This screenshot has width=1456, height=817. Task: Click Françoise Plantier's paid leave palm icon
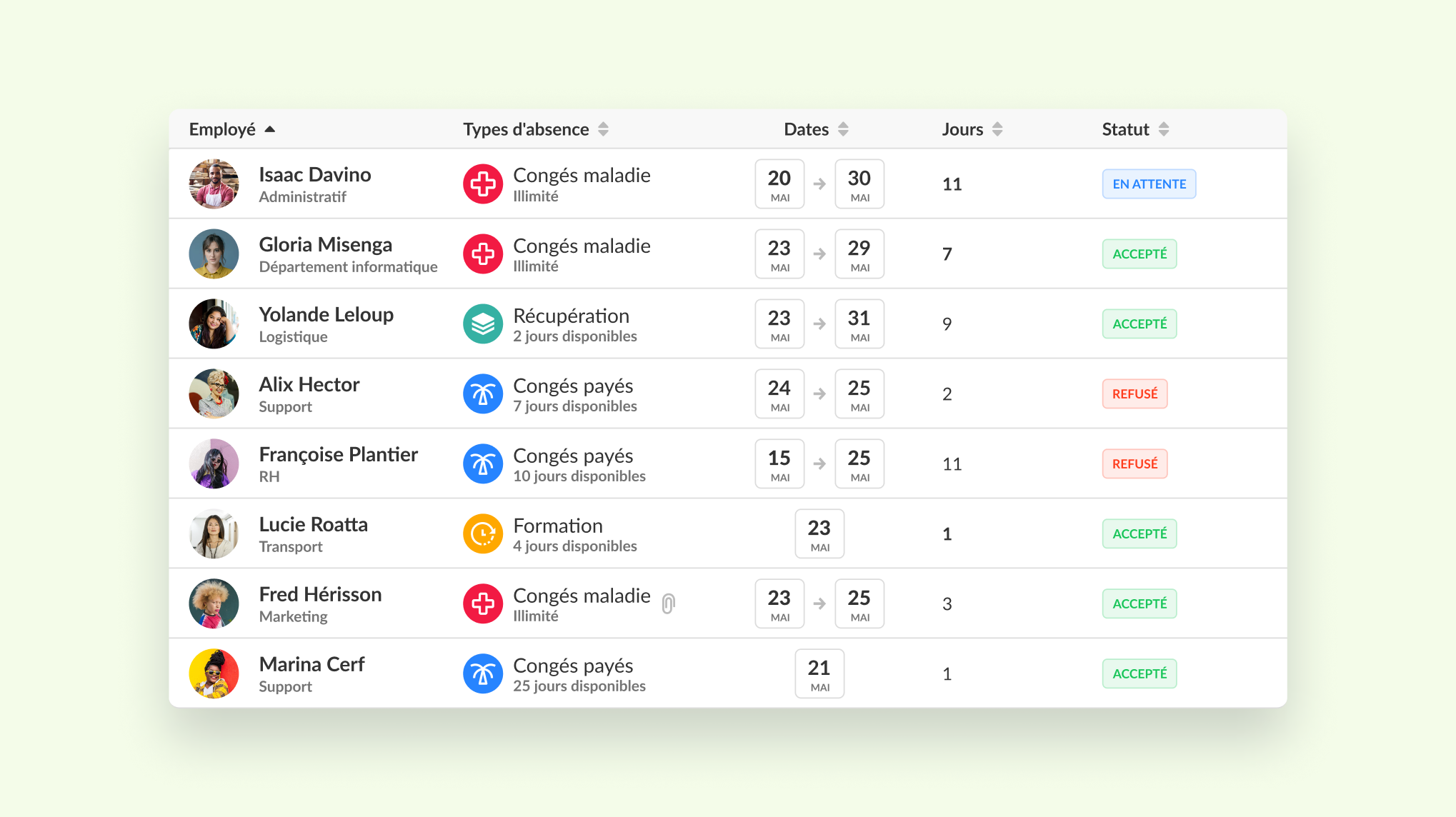click(x=483, y=464)
